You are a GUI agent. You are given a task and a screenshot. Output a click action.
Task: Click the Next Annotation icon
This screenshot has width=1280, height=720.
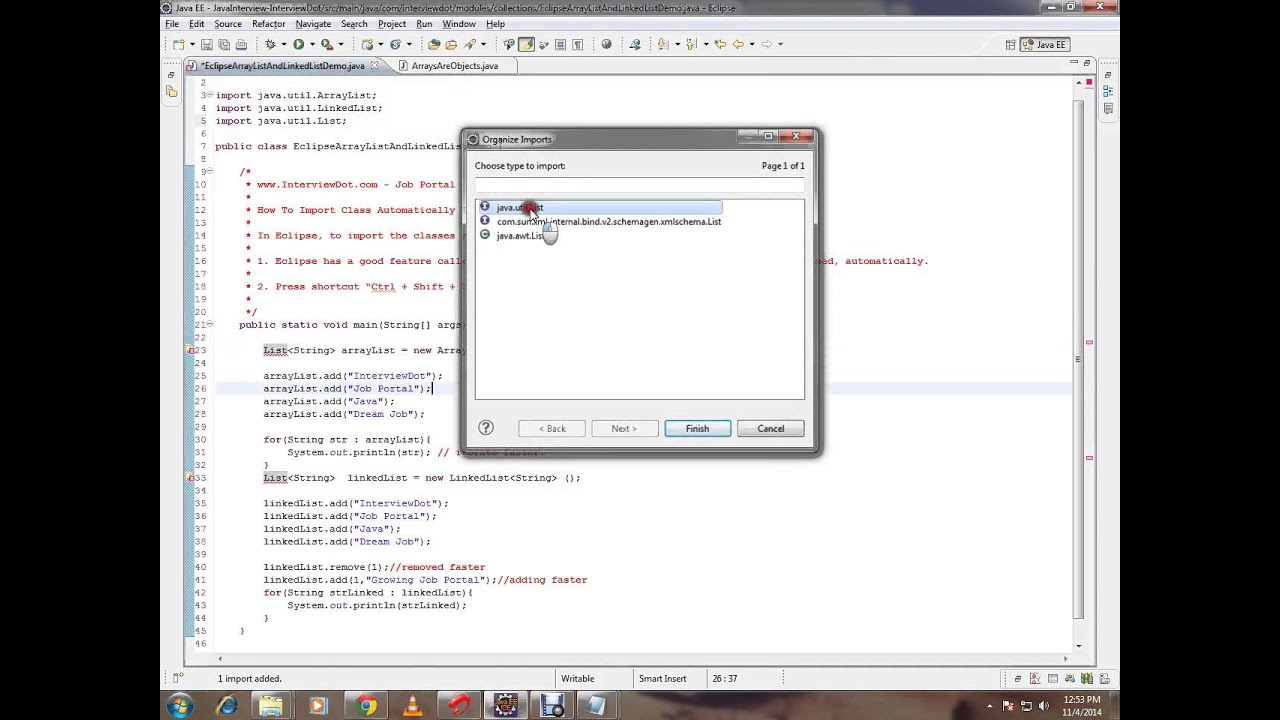click(663, 44)
